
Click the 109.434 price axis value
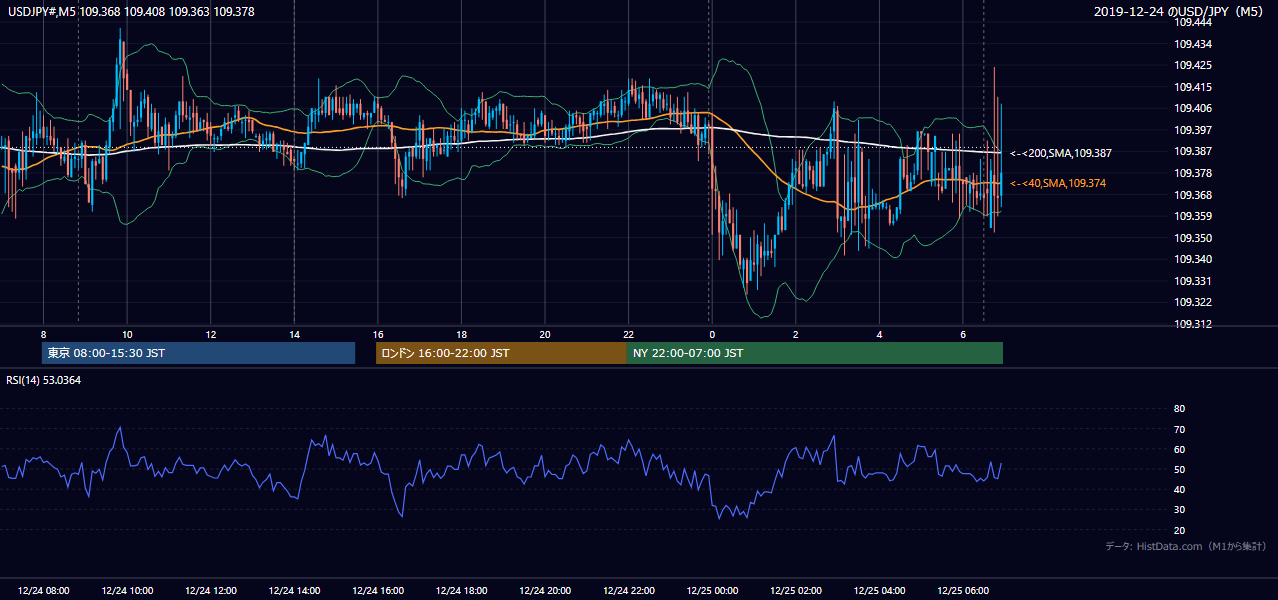(x=1193, y=44)
